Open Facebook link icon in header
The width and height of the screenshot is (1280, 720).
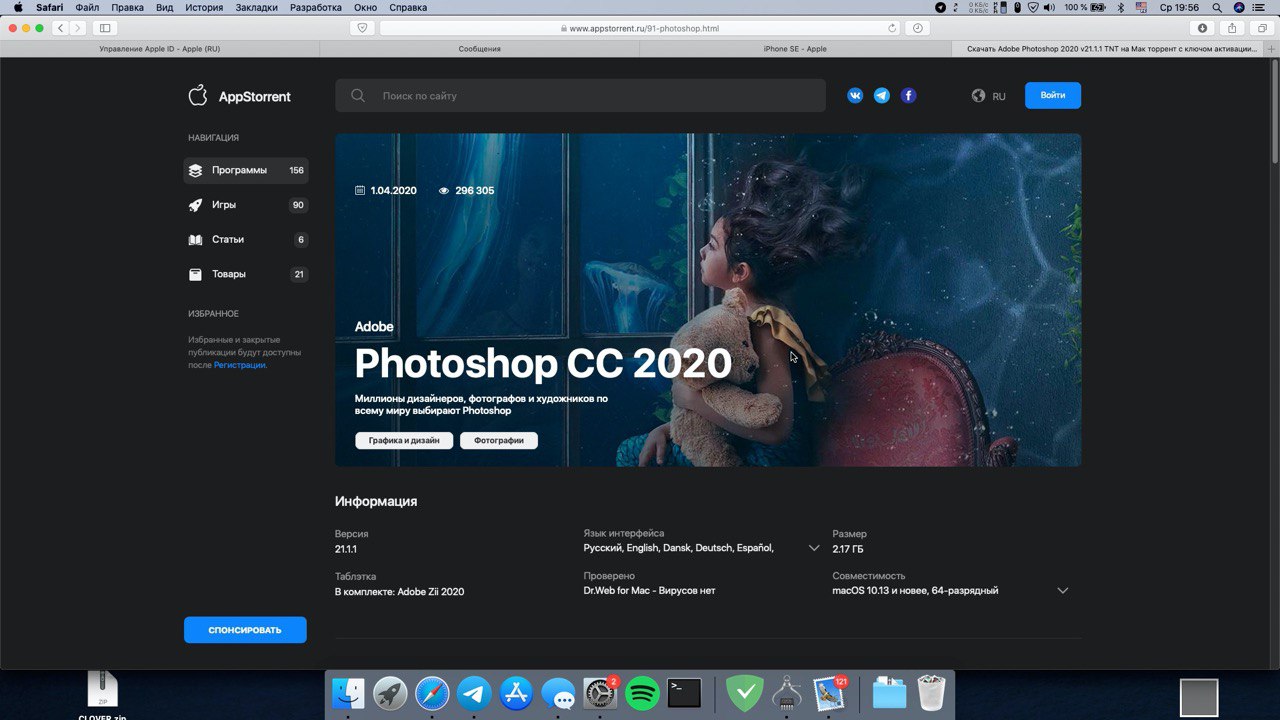[x=908, y=96]
